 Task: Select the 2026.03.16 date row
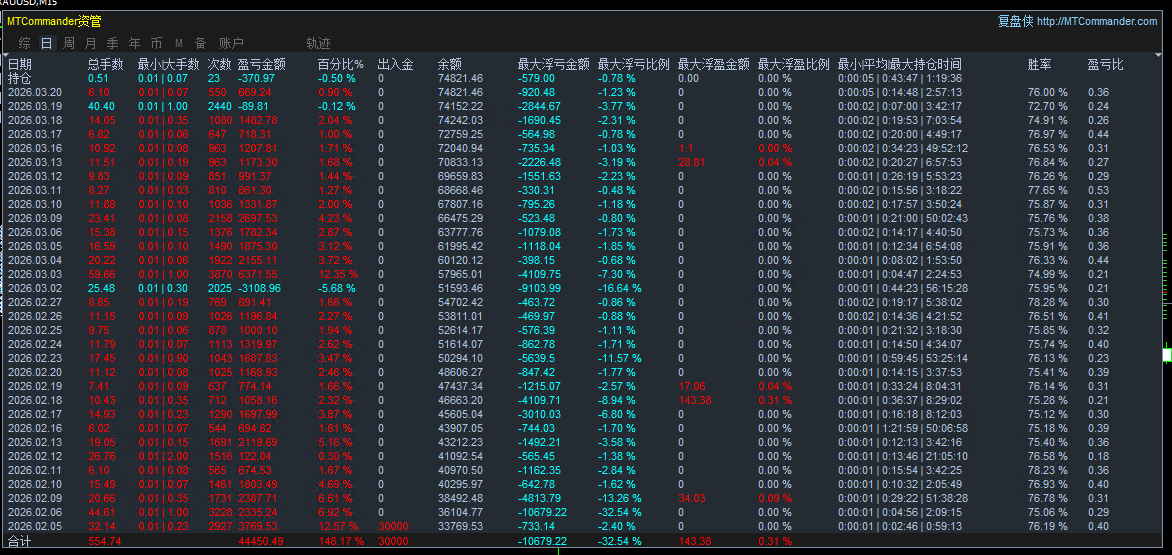click(35, 148)
